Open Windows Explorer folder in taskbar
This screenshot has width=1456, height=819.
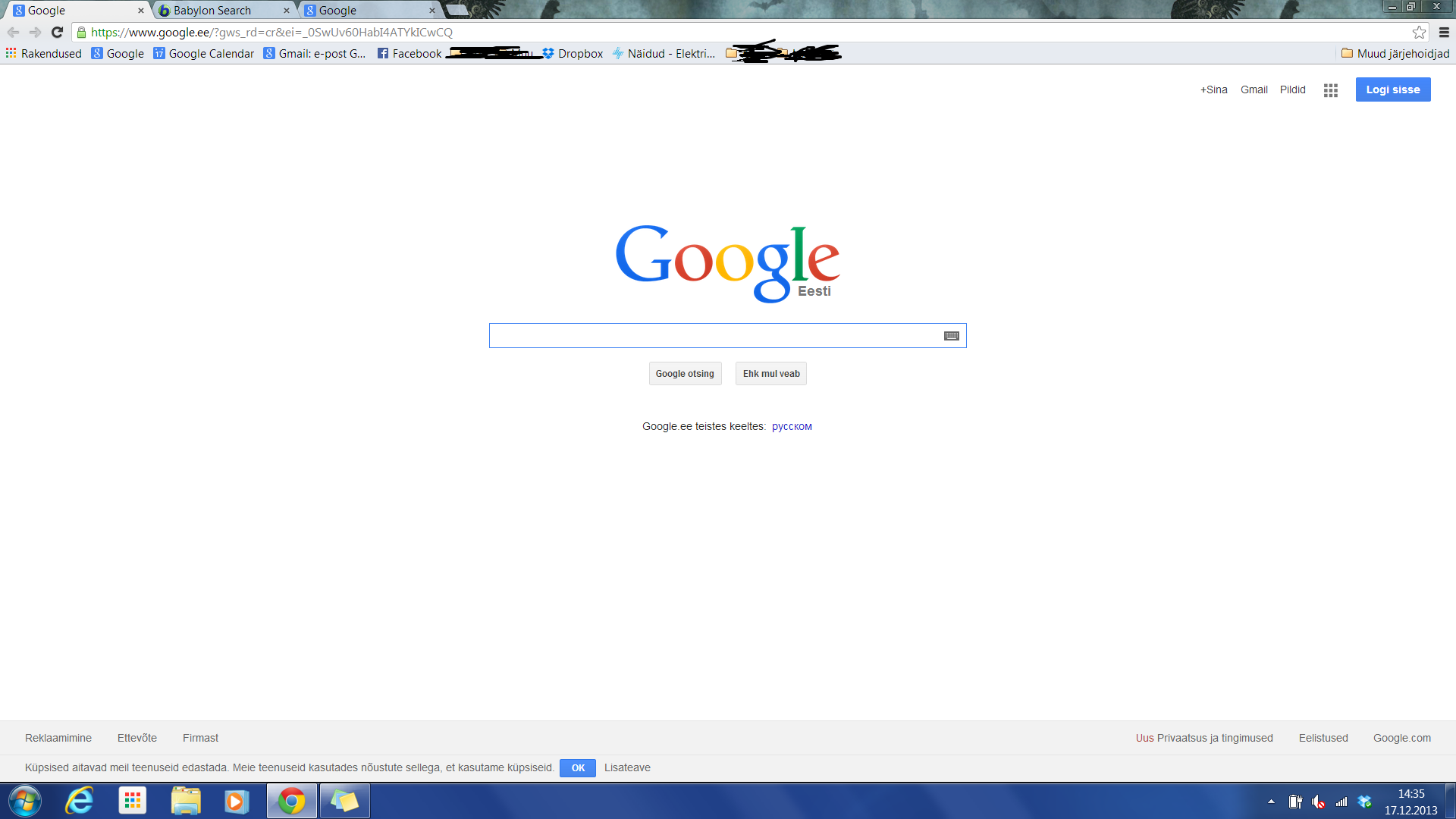(186, 801)
